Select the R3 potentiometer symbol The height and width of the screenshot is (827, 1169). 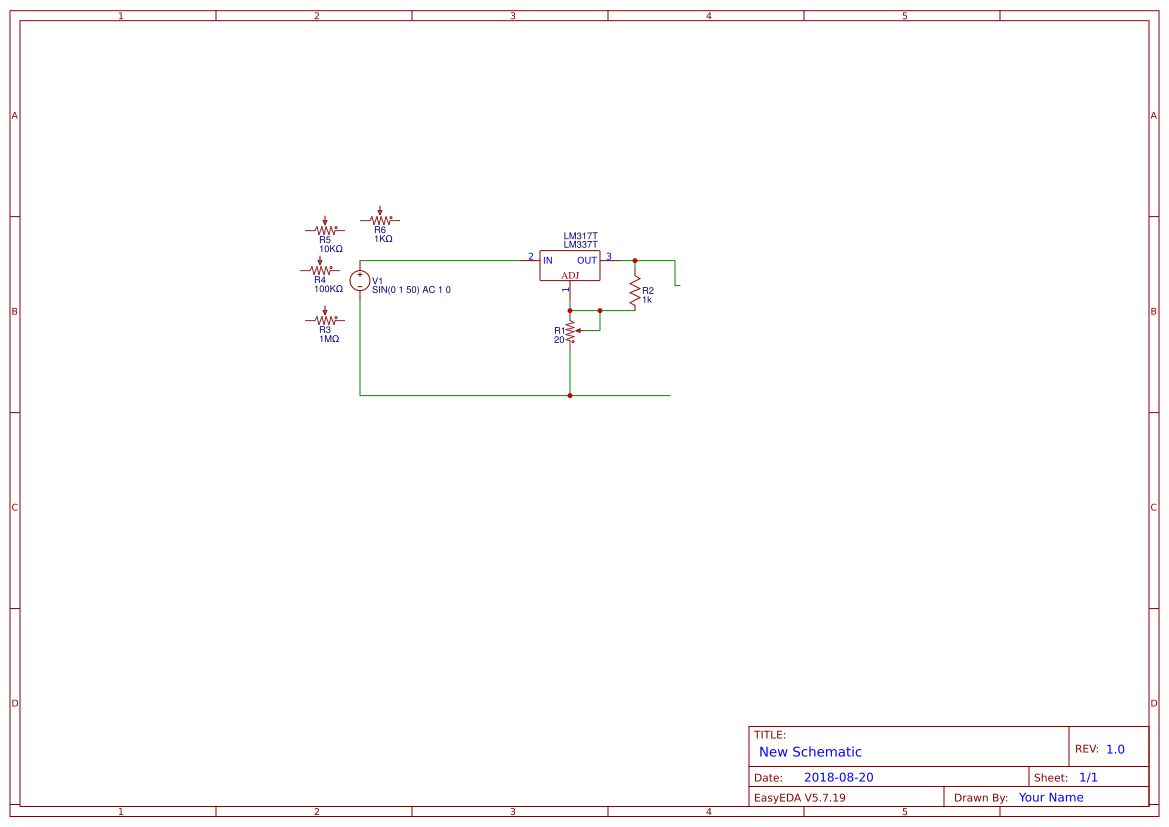tap(325, 317)
